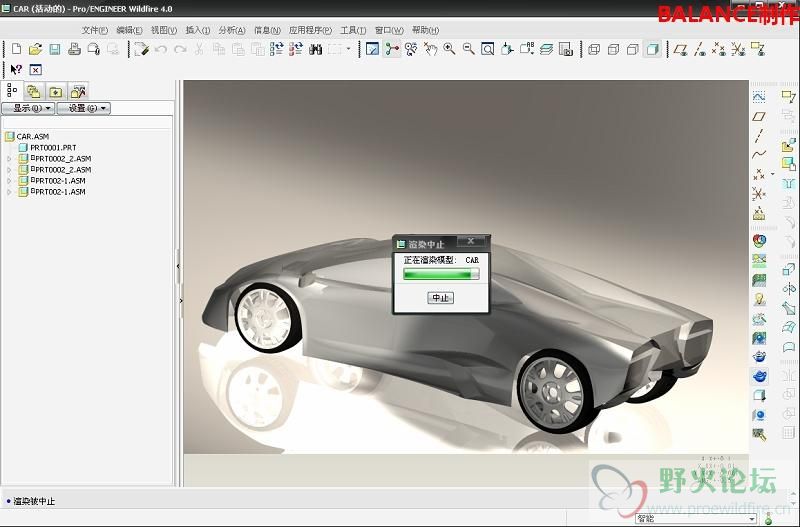Image resolution: width=800 pixels, height=527 pixels.
Task: Open the 设置 dropdown in model tree
Action: point(84,108)
